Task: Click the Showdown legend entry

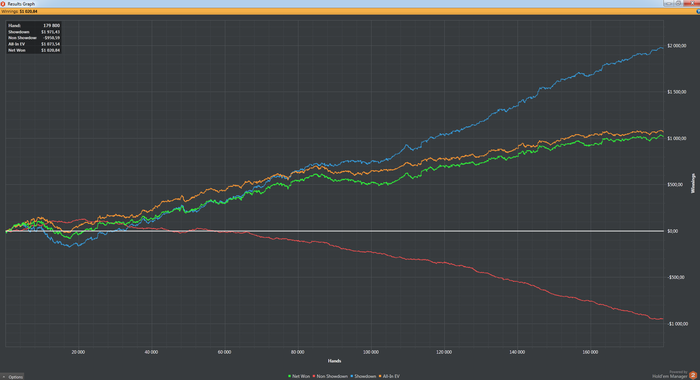Action: click(x=363, y=376)
